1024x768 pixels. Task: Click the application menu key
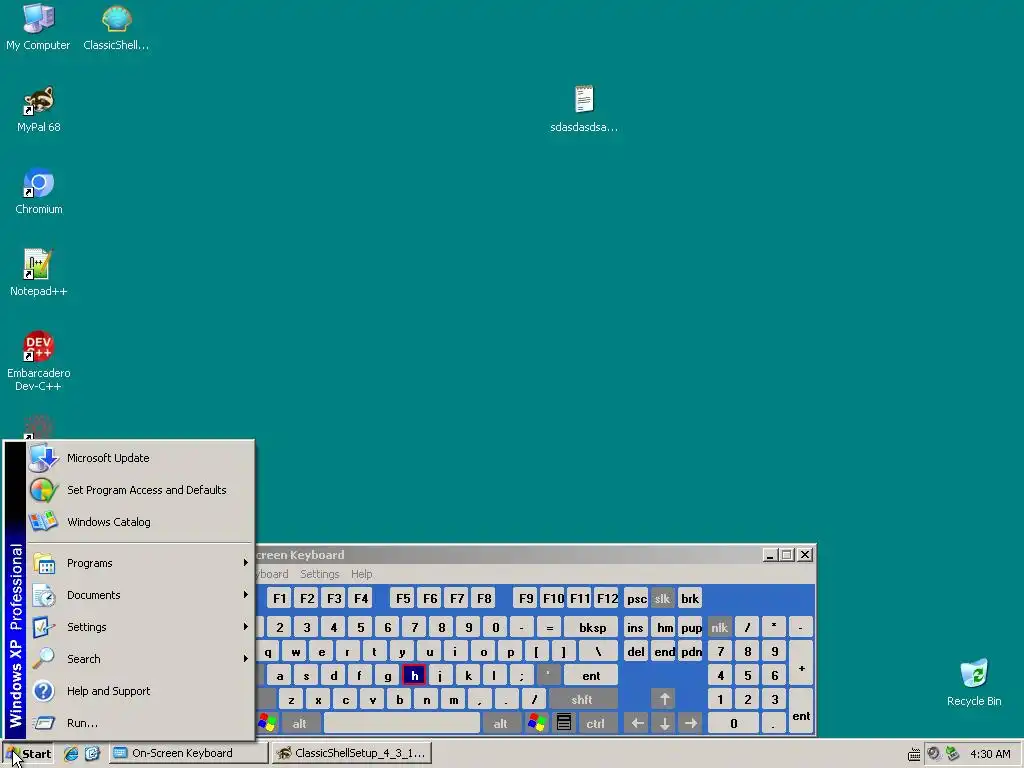click(x=564, y=724)
